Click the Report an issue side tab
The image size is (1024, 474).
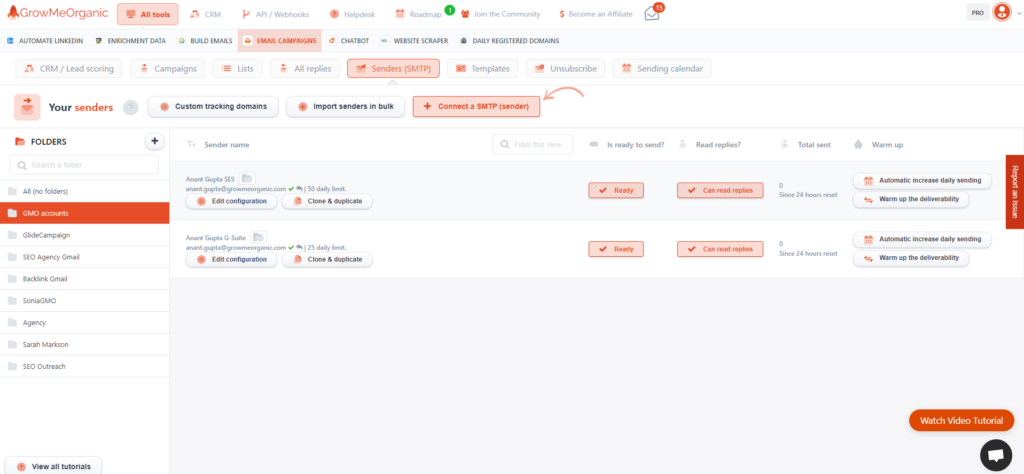[x=1015, y=191]
